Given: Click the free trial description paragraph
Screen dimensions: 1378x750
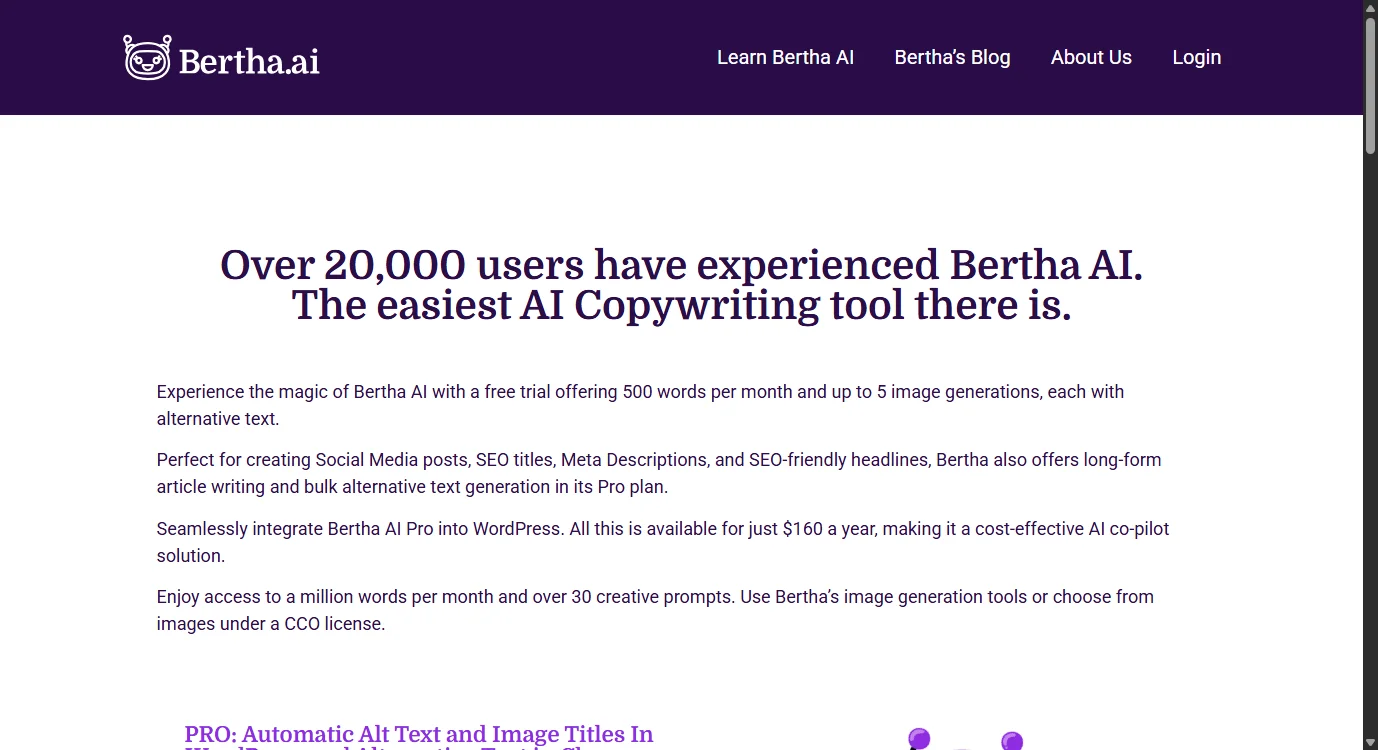Looking at the screenshot, I should 640,405.
